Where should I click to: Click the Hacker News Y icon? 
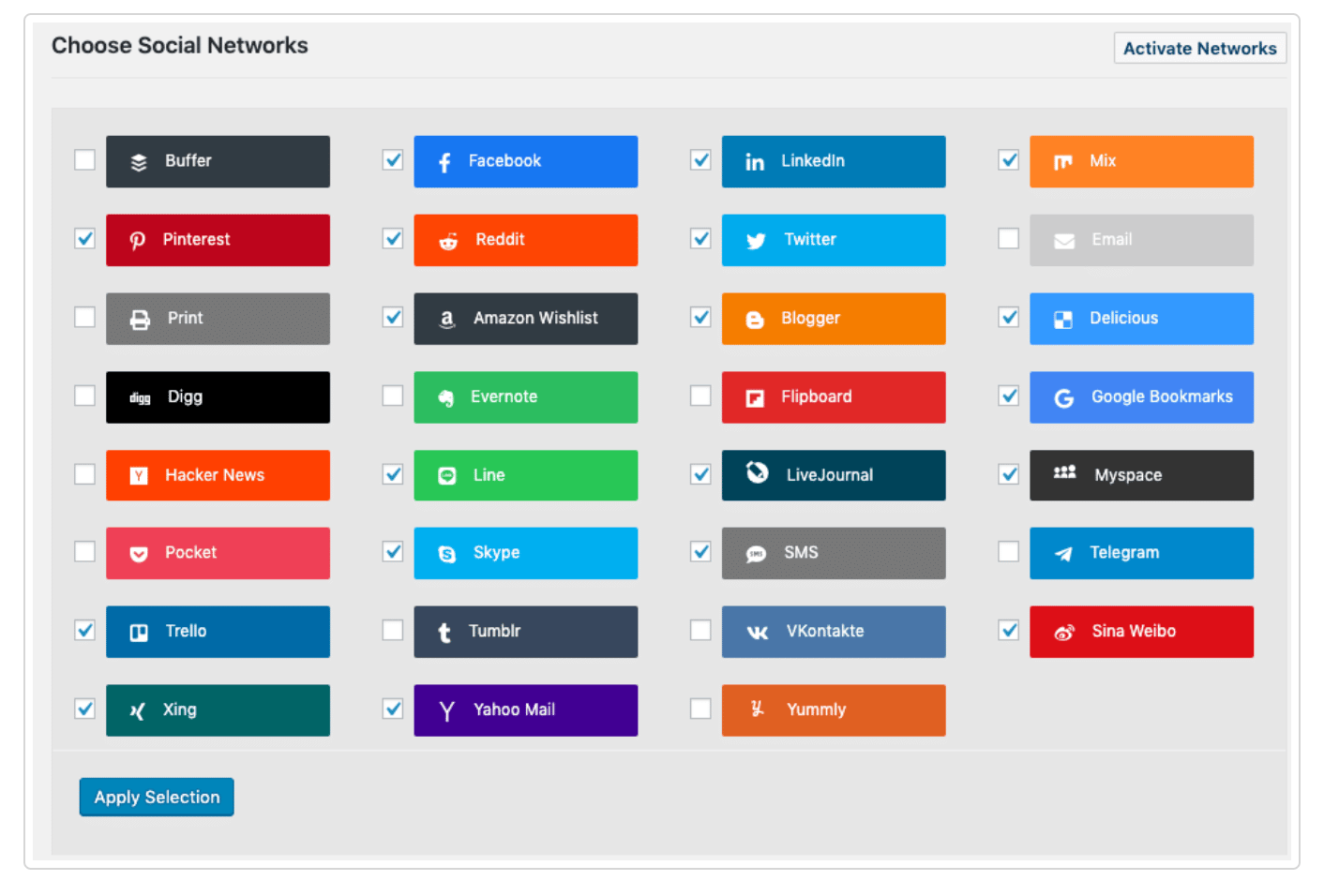(139, 476)
